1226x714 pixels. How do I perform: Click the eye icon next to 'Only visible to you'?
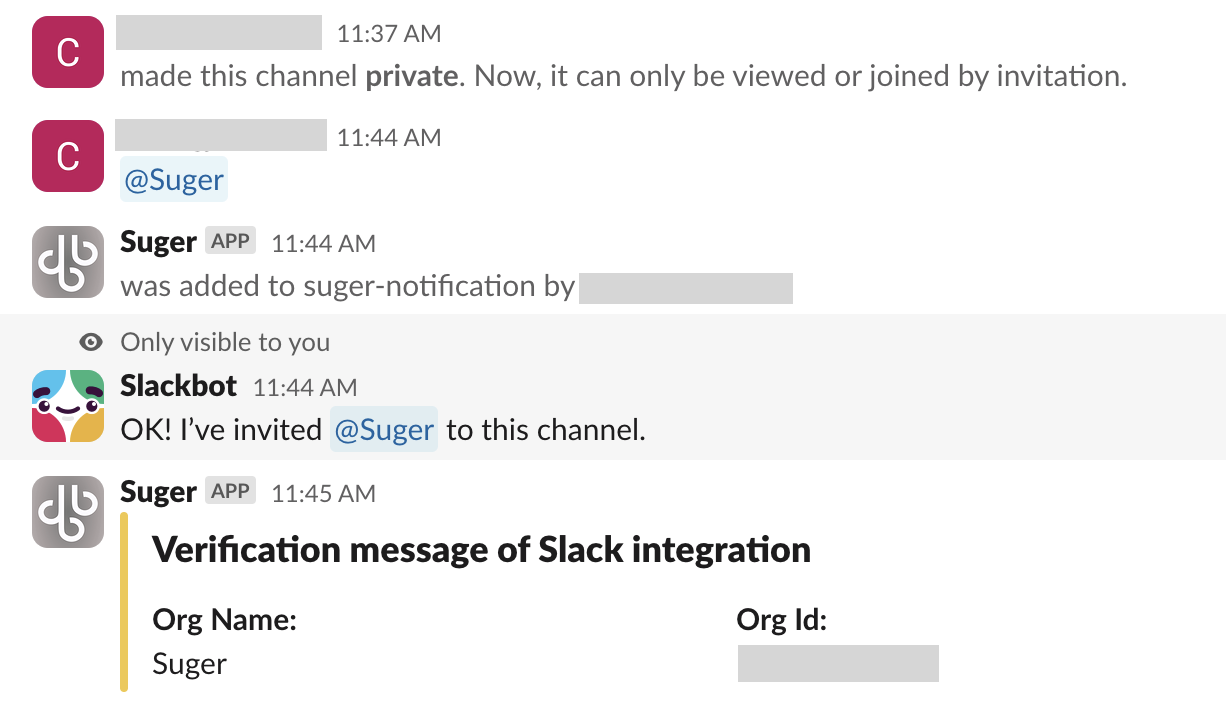[x=92, y=343]
